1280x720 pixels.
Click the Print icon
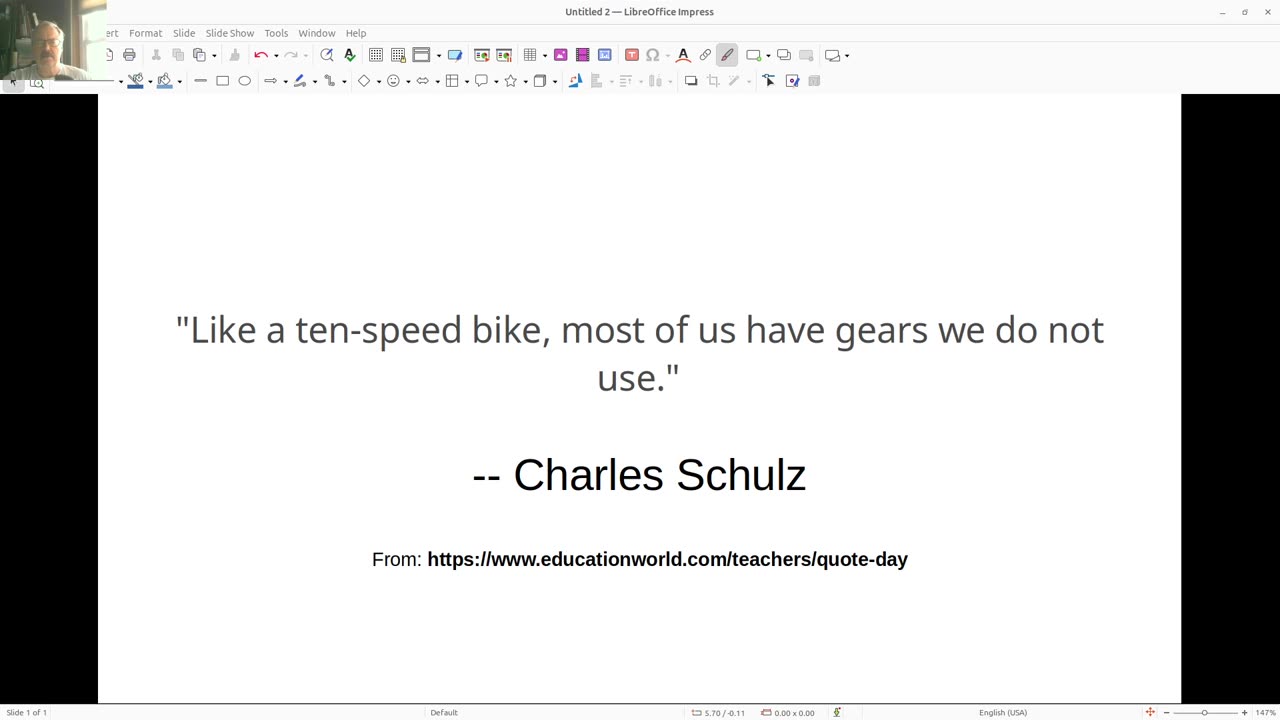129,55
